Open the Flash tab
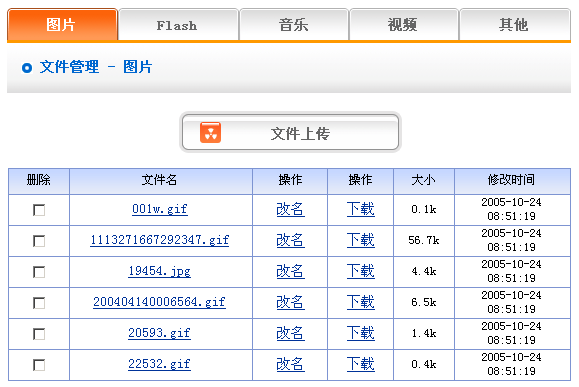Image resolution: width=579 pixels, height=387 pixels. pos(178,25)
